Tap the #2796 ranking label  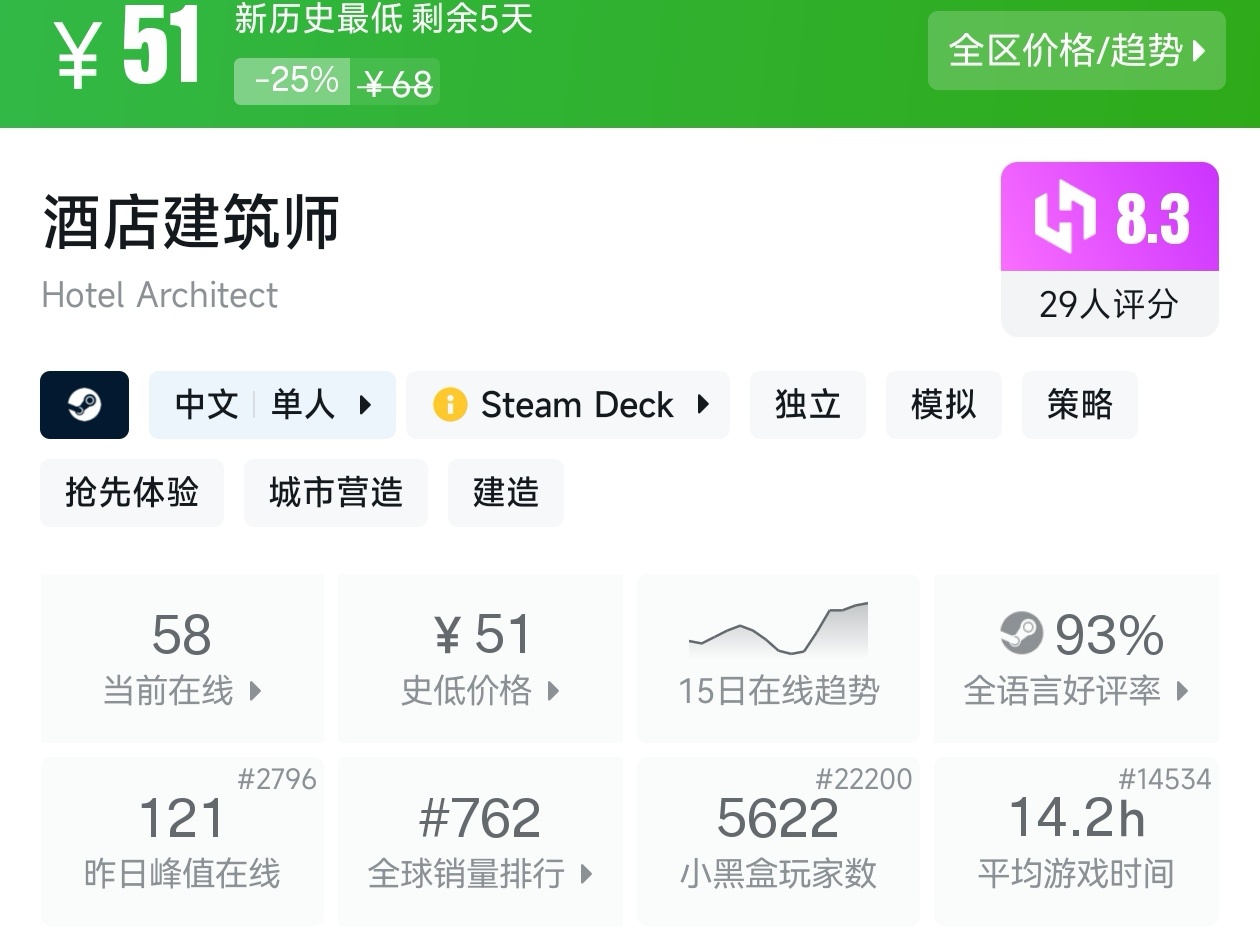(277, 779)
